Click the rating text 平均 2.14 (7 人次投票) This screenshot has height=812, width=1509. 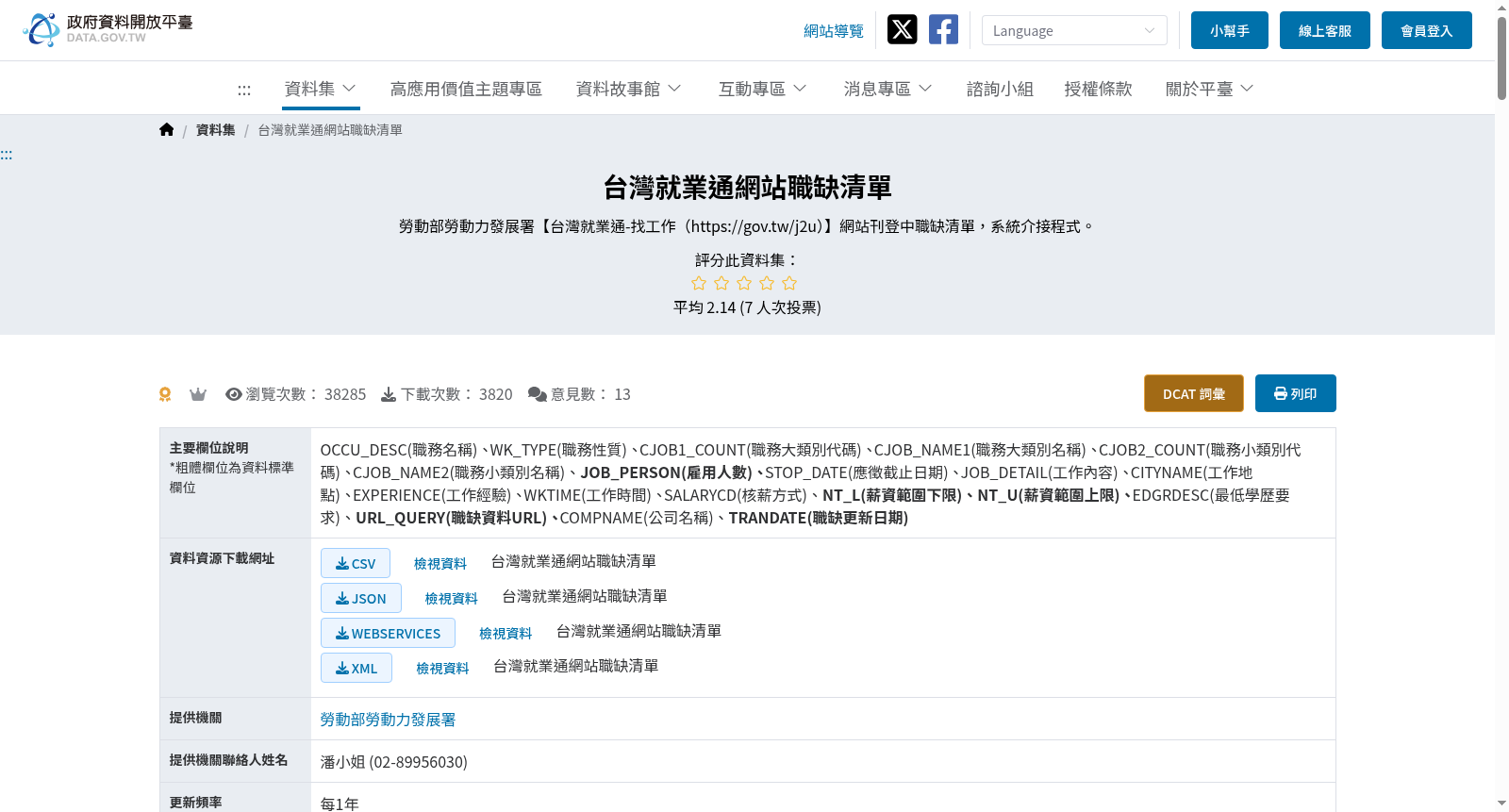747,307
